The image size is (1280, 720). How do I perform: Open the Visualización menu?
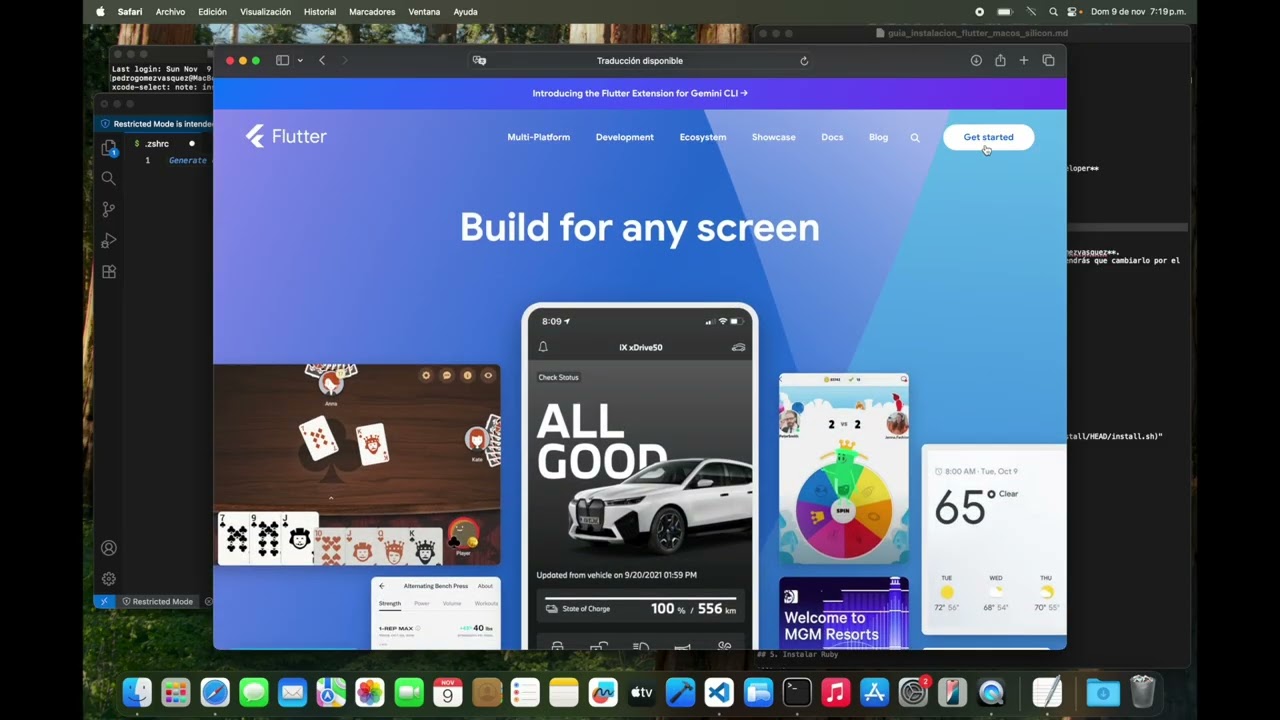[x=265, y=12]
